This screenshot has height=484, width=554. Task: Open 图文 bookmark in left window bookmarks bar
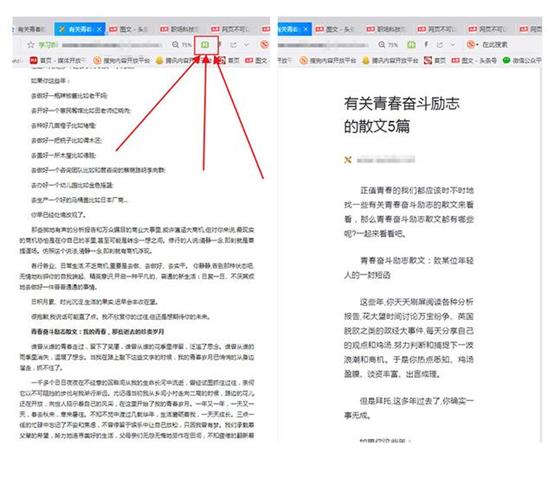256,60
